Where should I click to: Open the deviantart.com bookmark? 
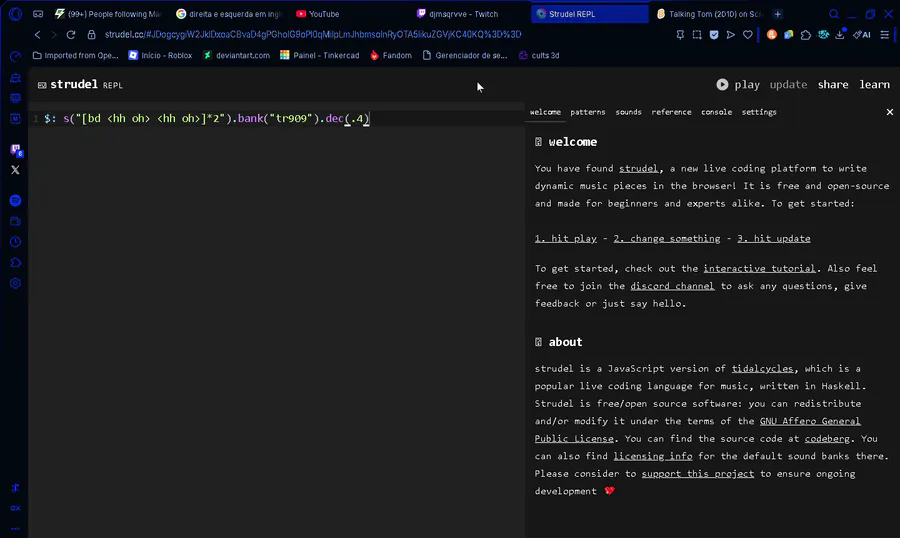point(236,55)
